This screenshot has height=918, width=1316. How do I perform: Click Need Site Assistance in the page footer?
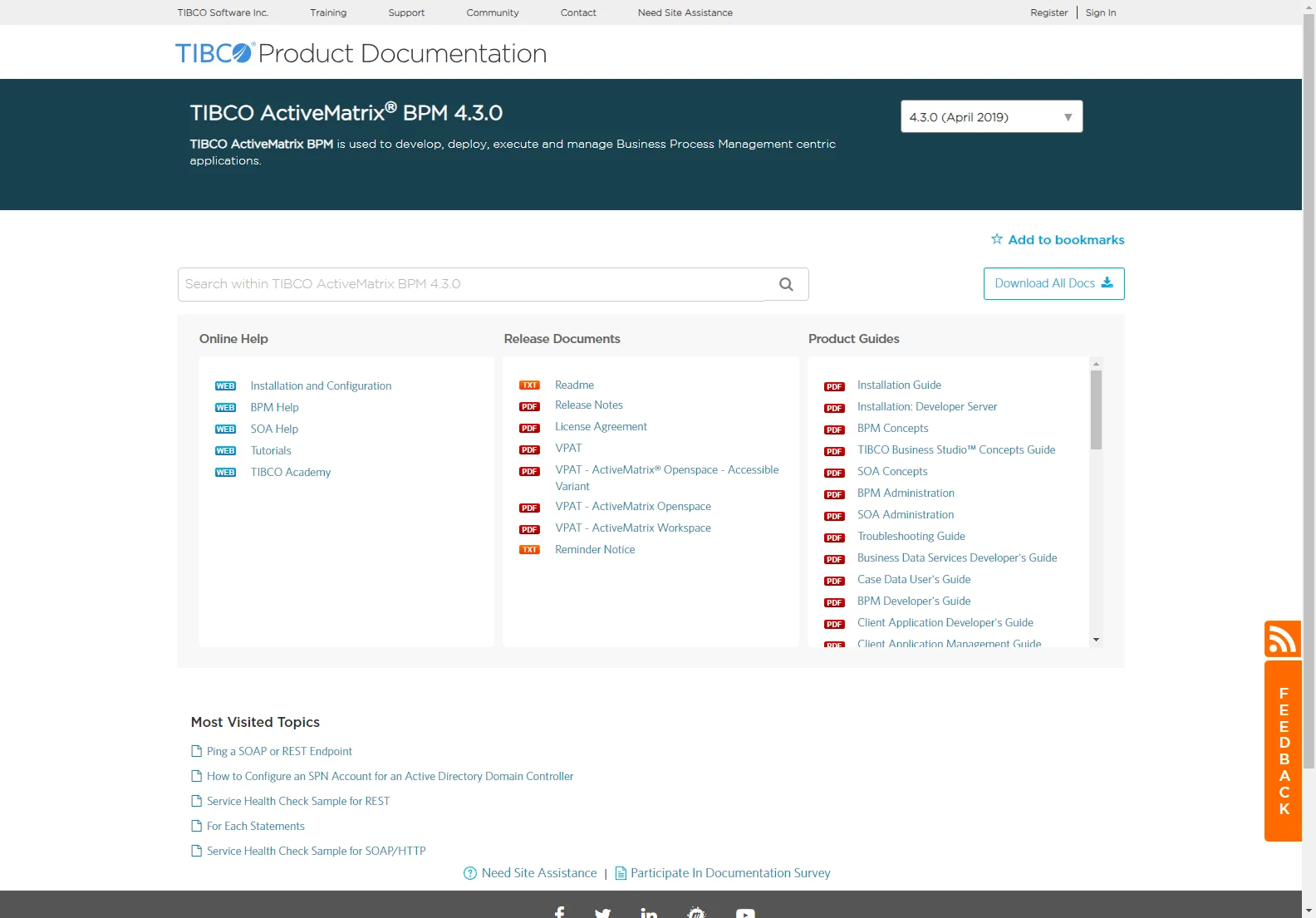pyautogui.click(x=530, y=873)
